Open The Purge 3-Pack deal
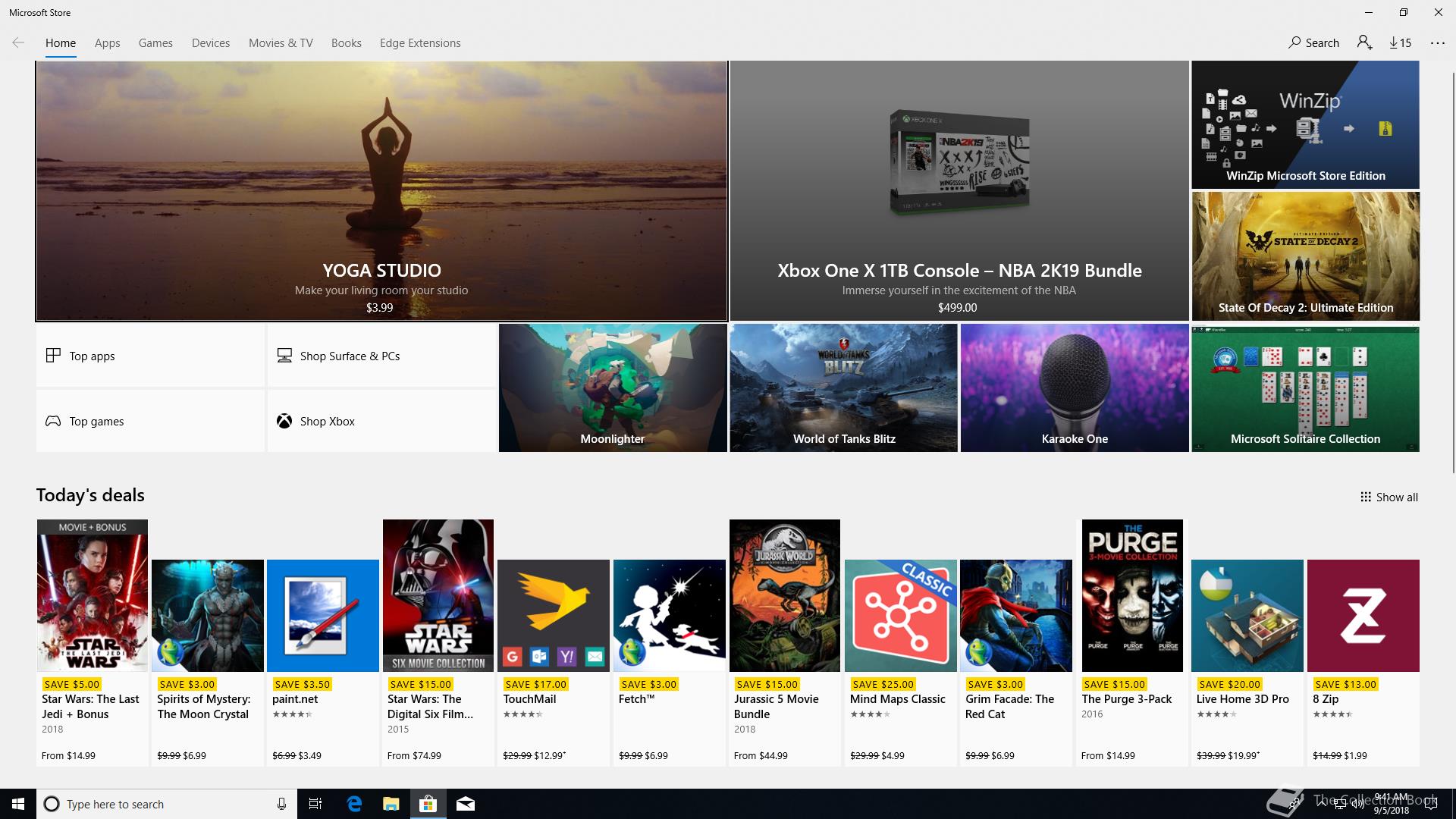Image resolution: width=1456 pixels, height=819 pixels. tap(1132, 642)
